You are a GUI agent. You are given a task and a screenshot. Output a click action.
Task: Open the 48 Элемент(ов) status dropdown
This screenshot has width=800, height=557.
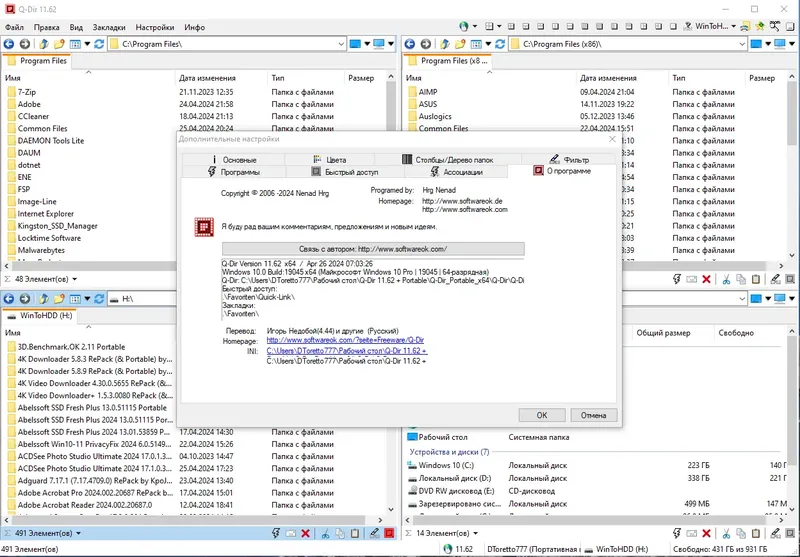tap(74, 280)
